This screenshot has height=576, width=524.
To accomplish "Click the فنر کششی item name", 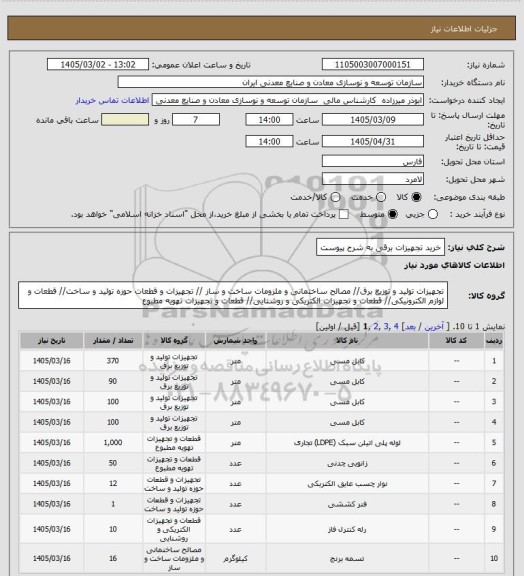I will pyautogui.click(x=347, y=504).
